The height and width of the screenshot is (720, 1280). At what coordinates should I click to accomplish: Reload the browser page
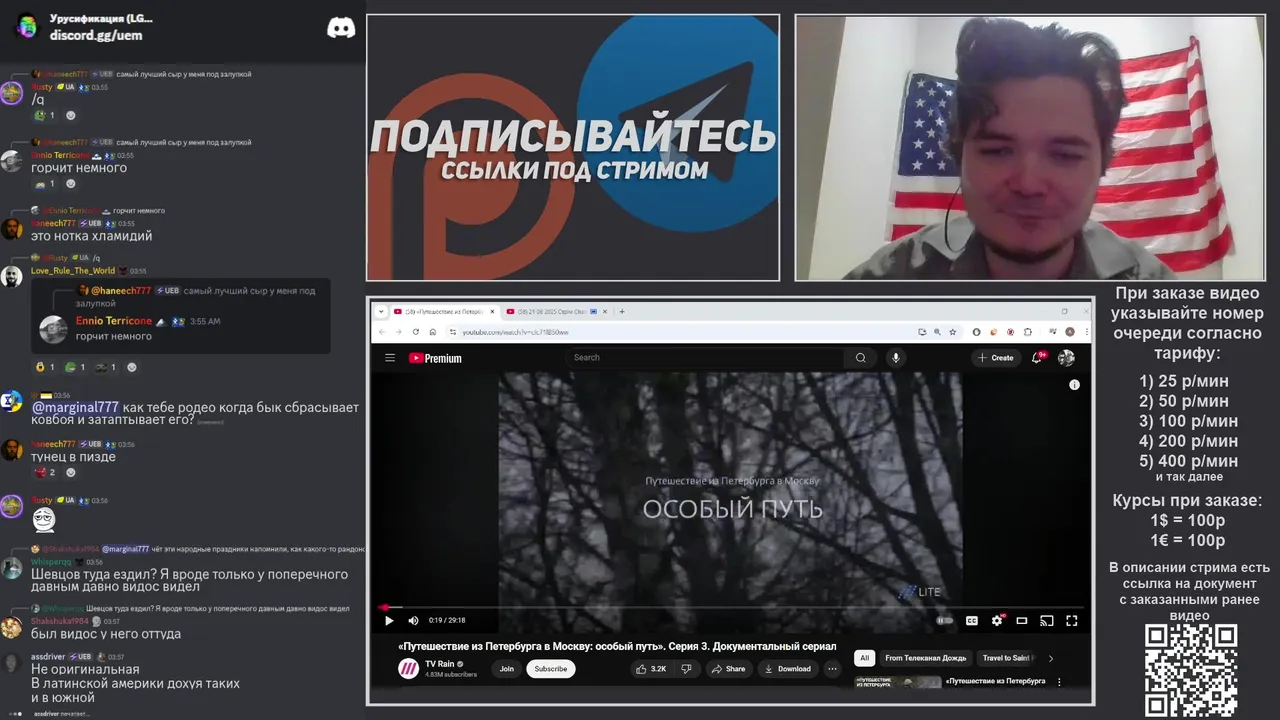pos(416,331)
